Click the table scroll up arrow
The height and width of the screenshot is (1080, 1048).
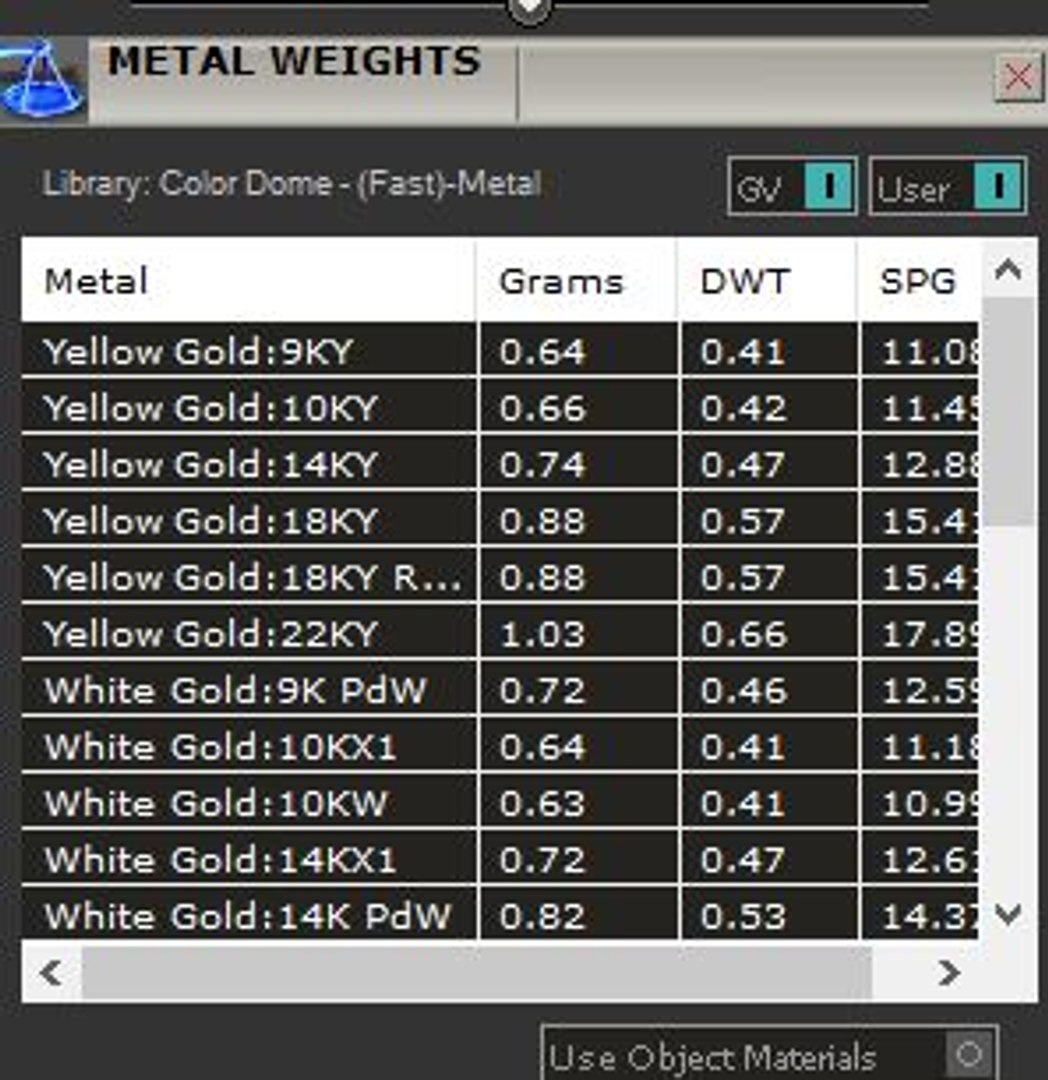[1008, 269]
